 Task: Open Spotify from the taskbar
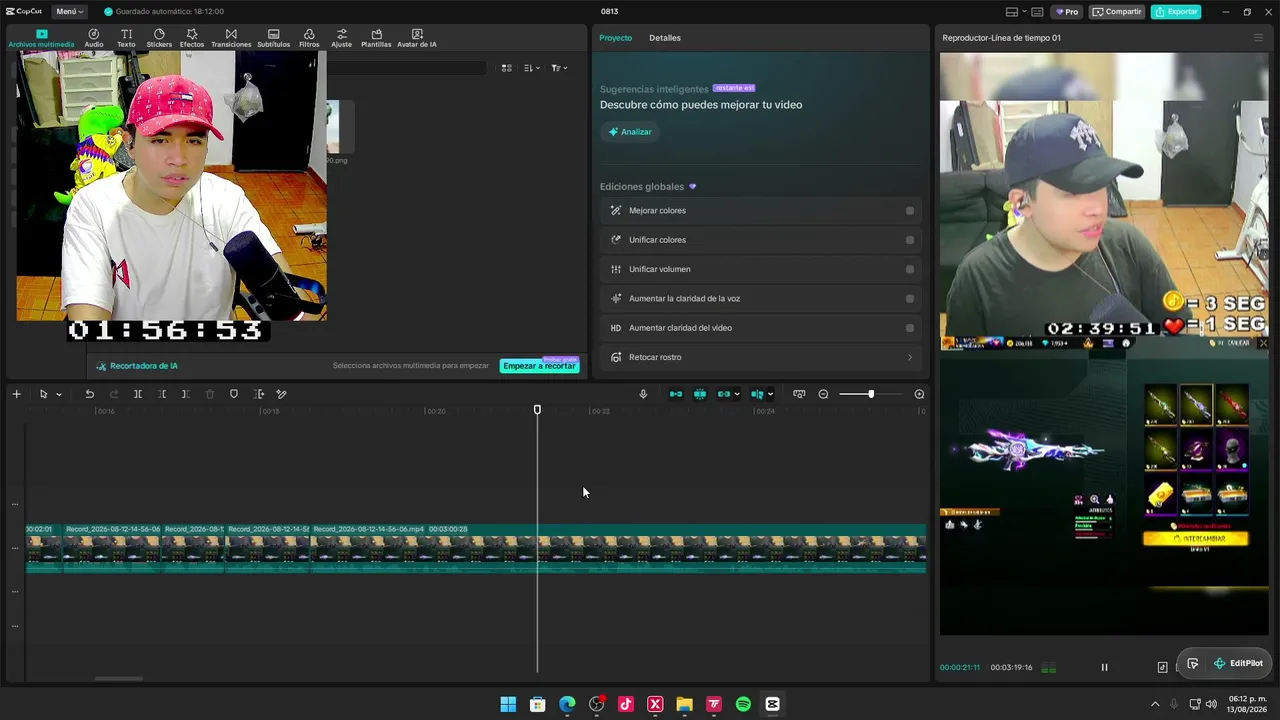tap(743, 704)
